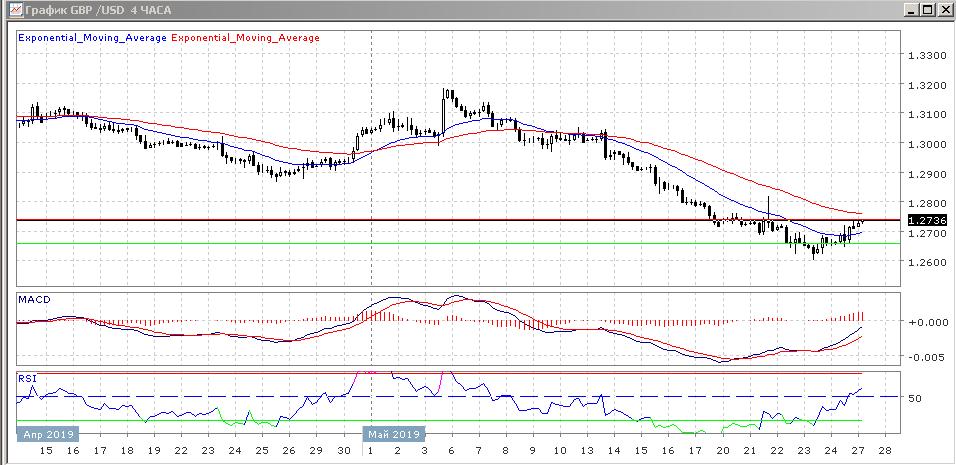Maximize the GBP/USD chart window

tap(925, 10)
